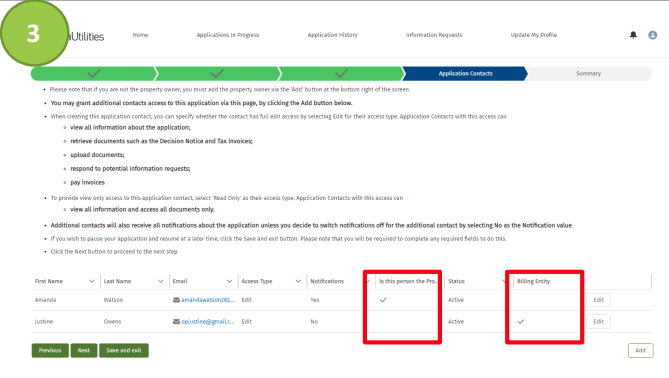Click mail icon beside opjustine email
Screen dimensions: 669x378
(176, 322)
